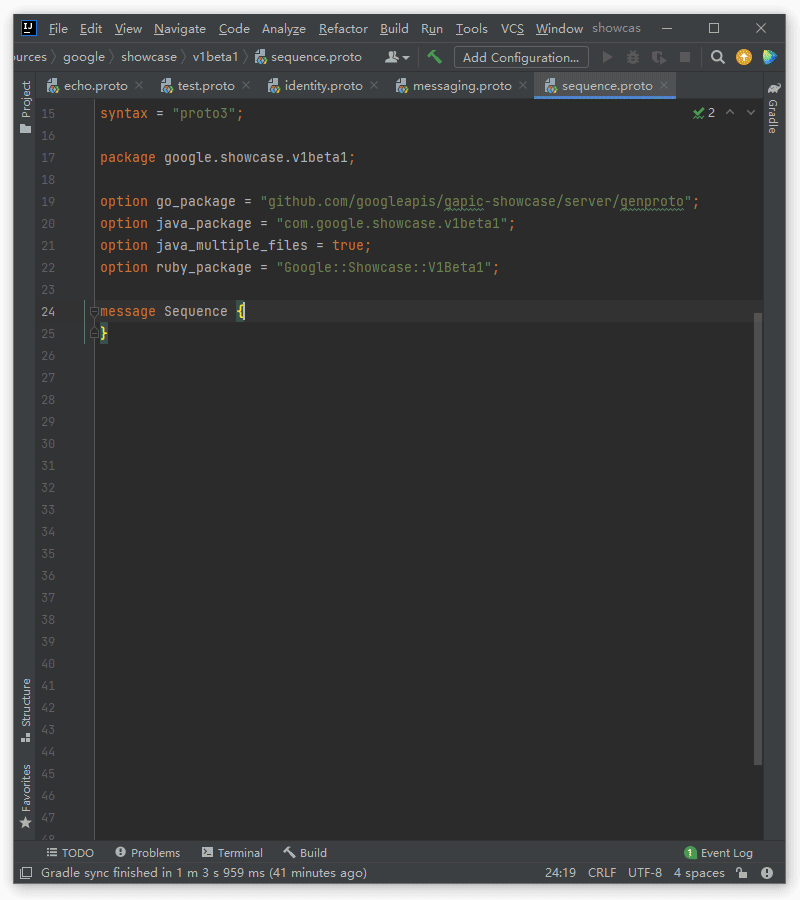Open Search Everywhere magnifier icon
This screenshot has width=800, height=900.
pyautogui.click(x=717, y=57)
